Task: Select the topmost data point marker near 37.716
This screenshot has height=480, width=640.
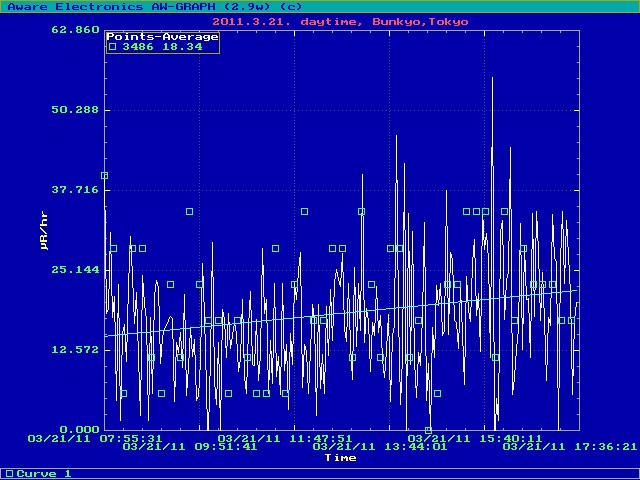Action: [104, 176]
